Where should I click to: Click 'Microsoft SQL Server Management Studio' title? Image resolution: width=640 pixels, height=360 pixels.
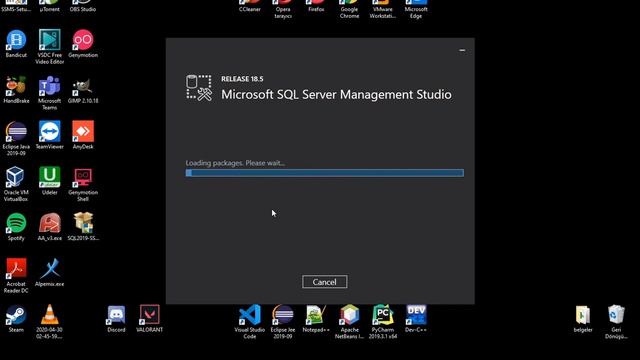[x=336, y=94]
